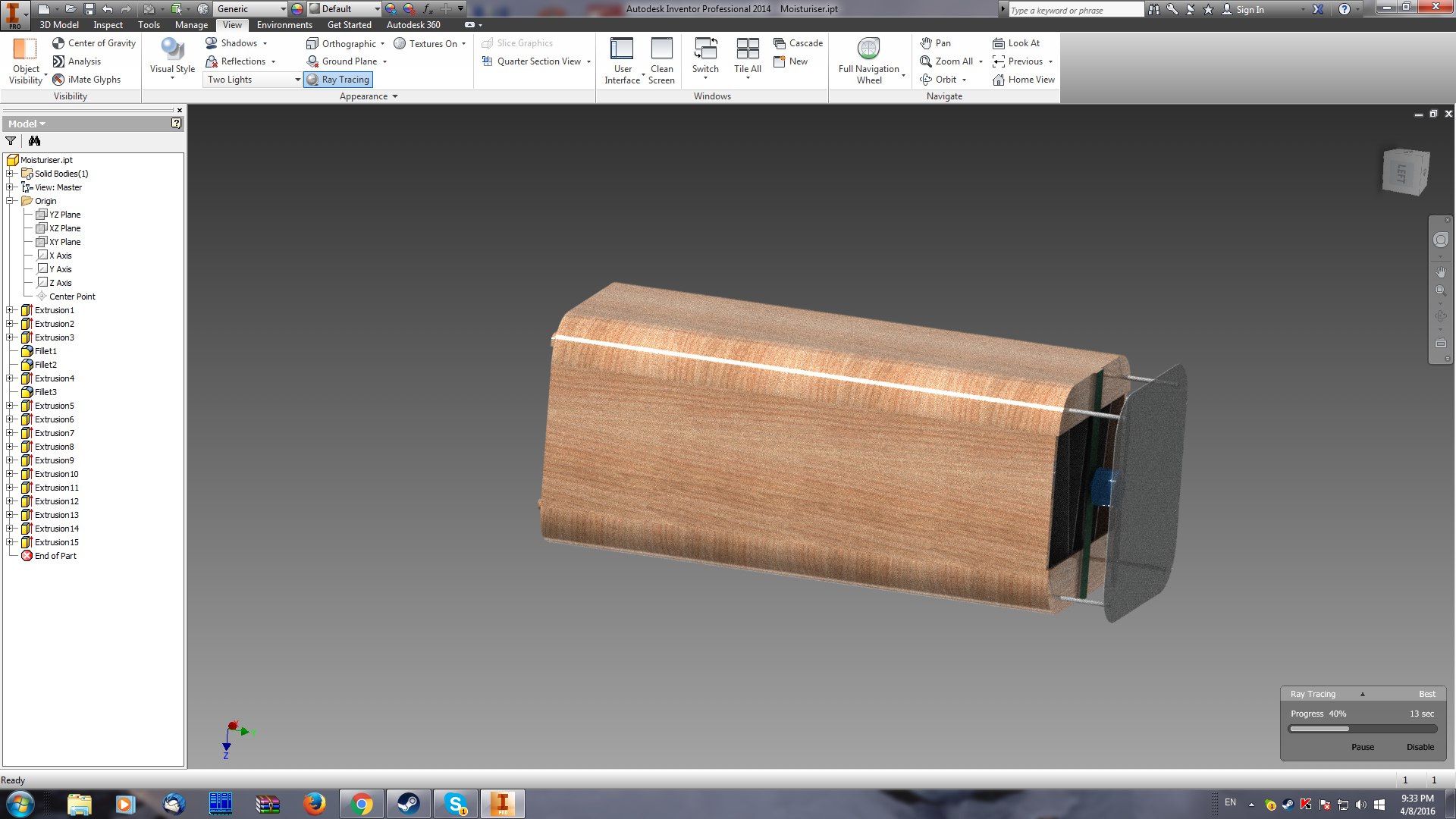Toggle Textures On setting
The height and width of the screenshot is (819, 1456).
point(429,43)
